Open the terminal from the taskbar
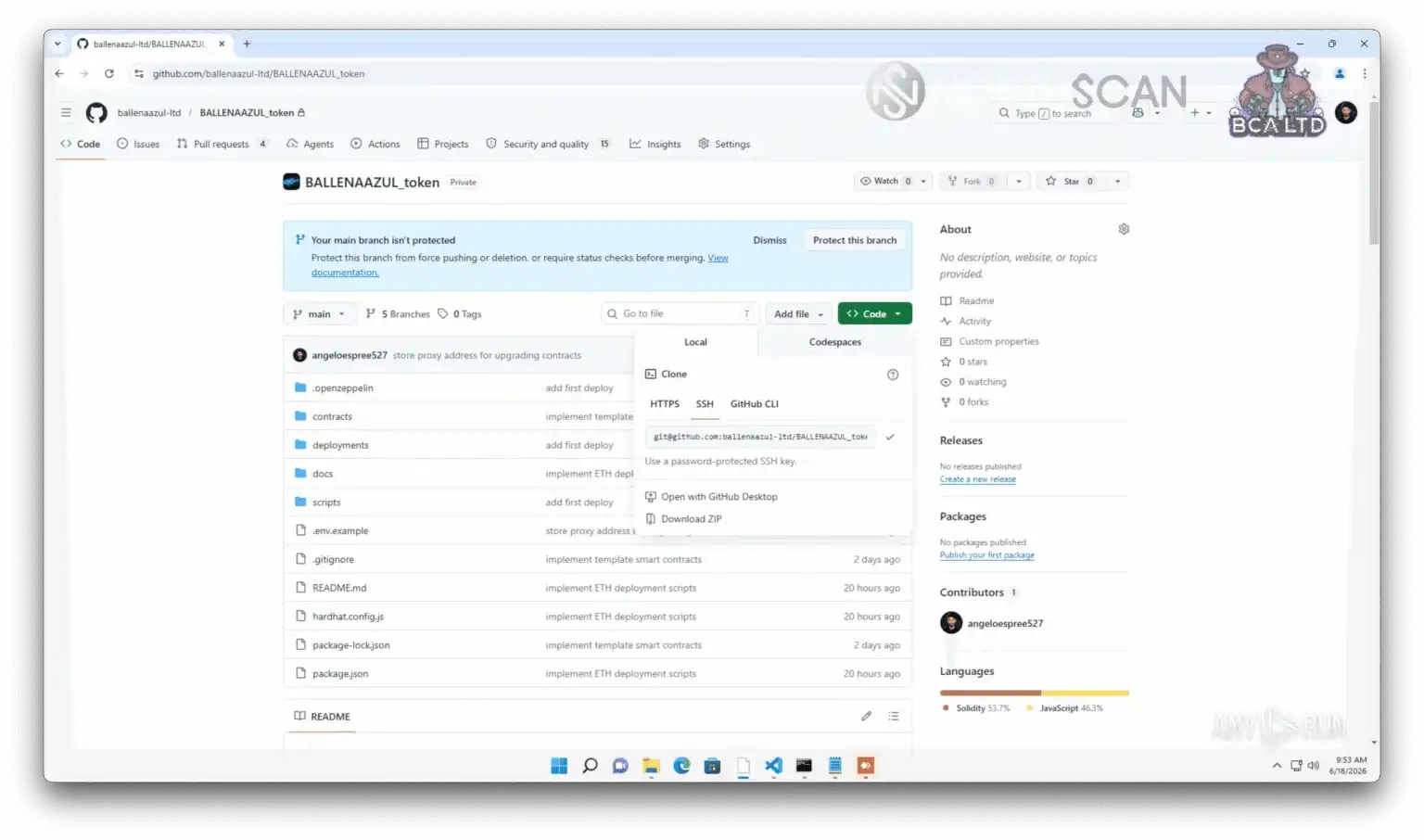The width and height of the screenshot is (1424, 840). click(x=804, y=766)
